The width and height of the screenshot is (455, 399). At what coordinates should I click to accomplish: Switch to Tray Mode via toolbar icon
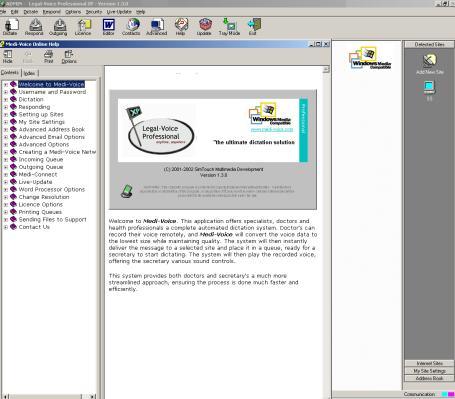pos(229,27)
